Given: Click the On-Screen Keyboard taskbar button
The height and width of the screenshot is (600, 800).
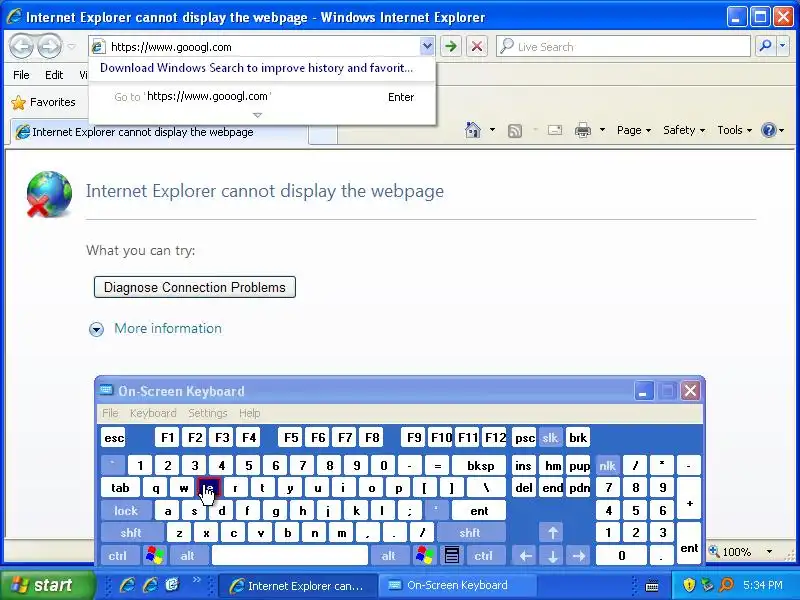Looking at the screenshot, I should click(457, 585).
